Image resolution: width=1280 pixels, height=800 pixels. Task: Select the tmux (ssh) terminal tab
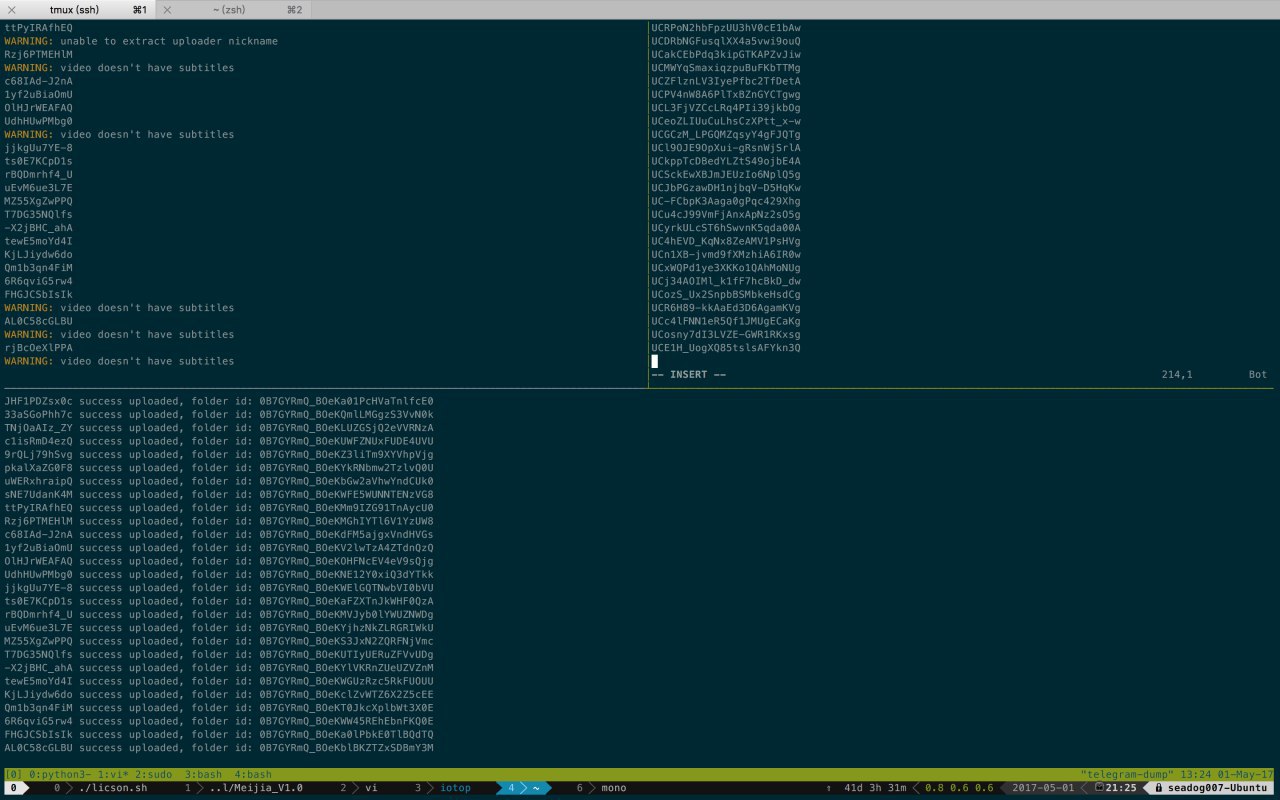click(x=77, y=9)
